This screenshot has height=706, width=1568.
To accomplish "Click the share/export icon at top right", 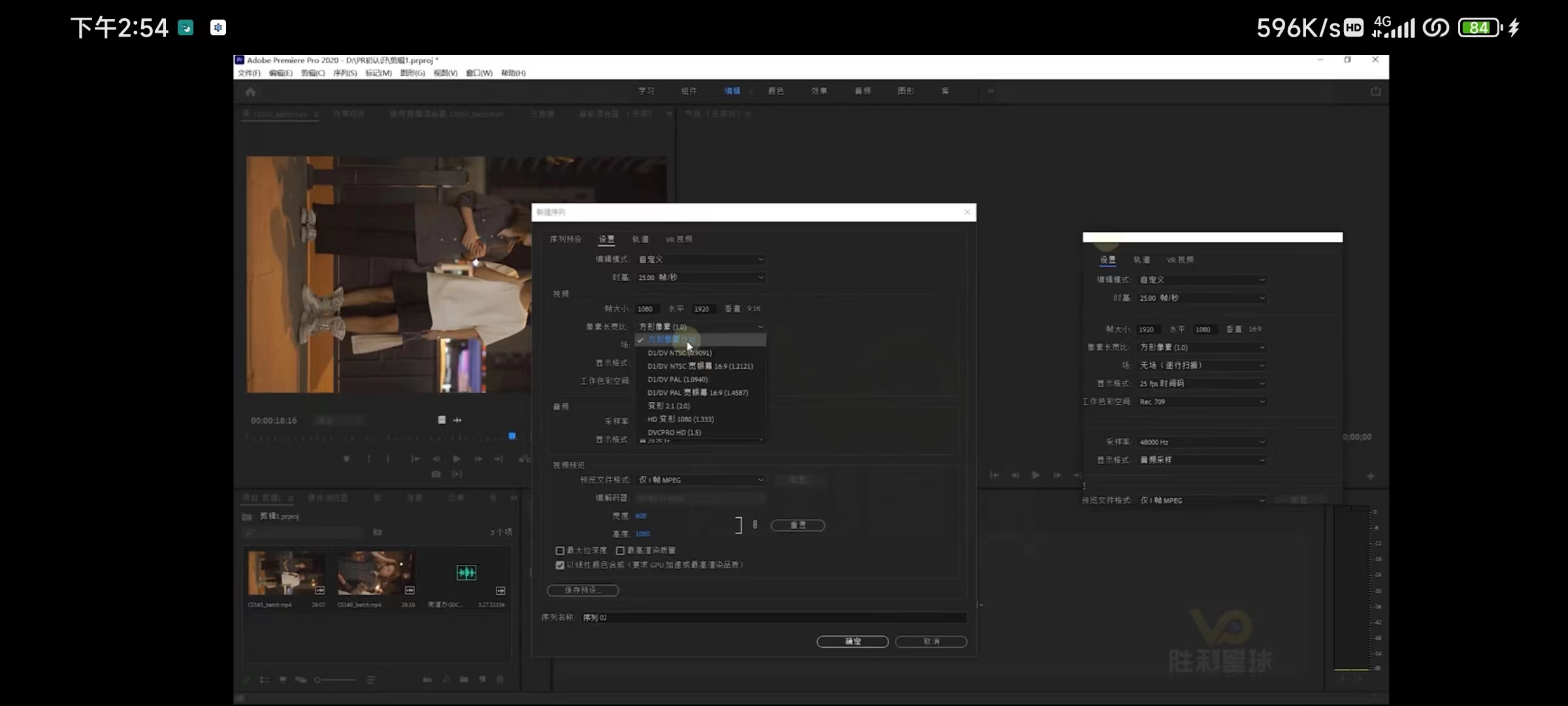I will click(x=1375, y=92).
